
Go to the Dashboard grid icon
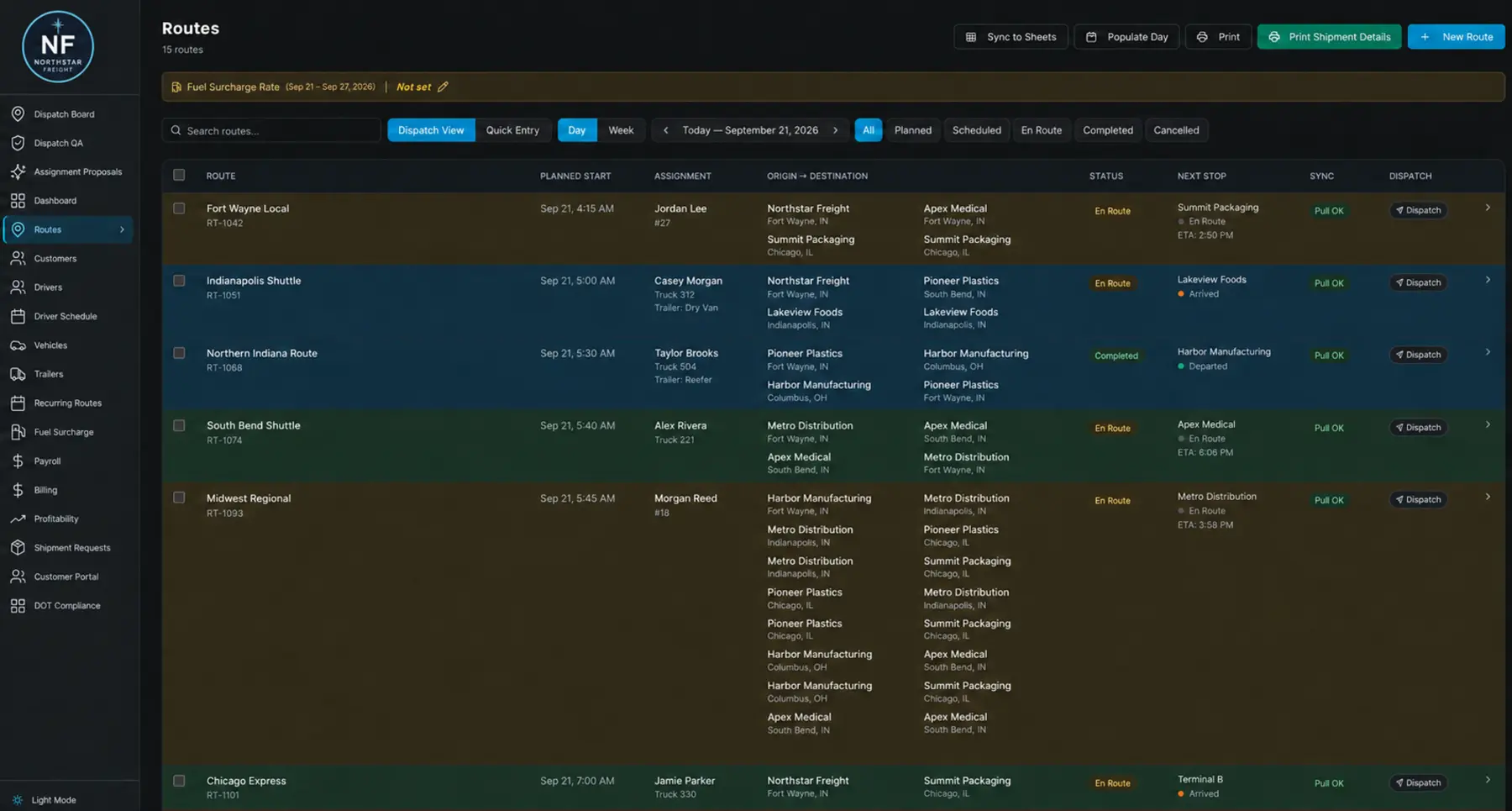(x=18, y=201)
